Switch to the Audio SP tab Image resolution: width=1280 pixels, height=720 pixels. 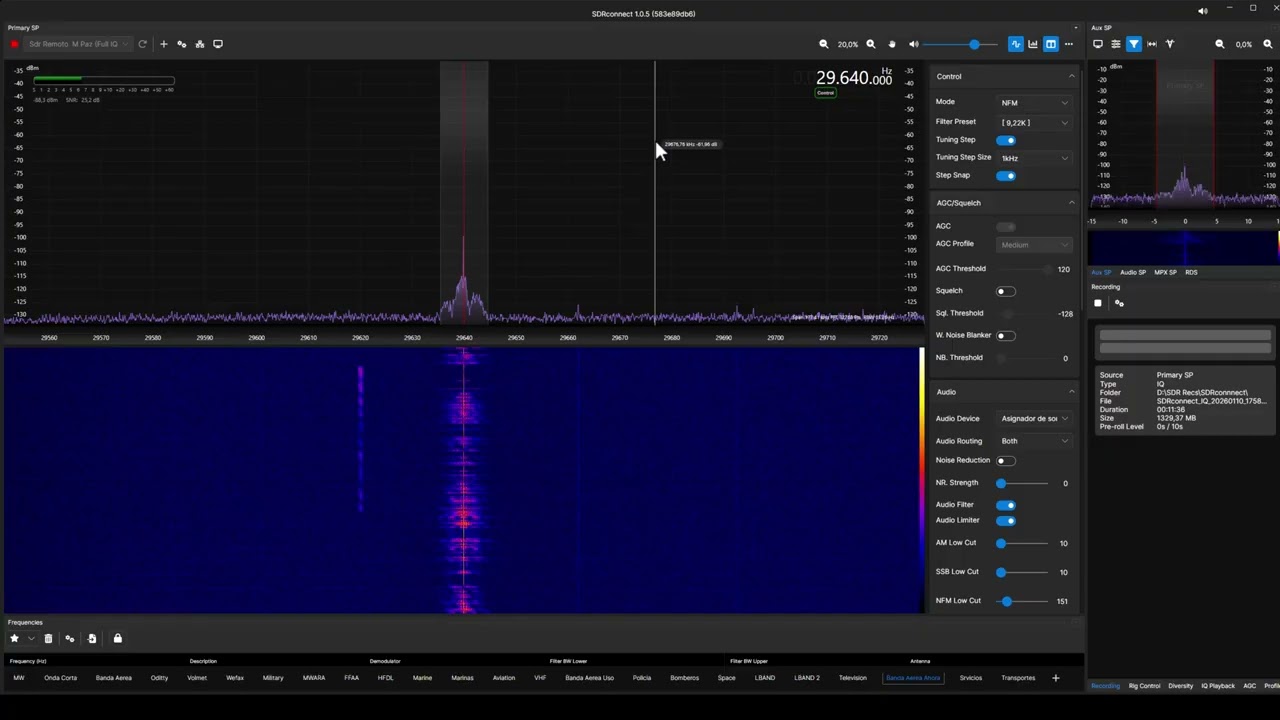[1133, 272]
